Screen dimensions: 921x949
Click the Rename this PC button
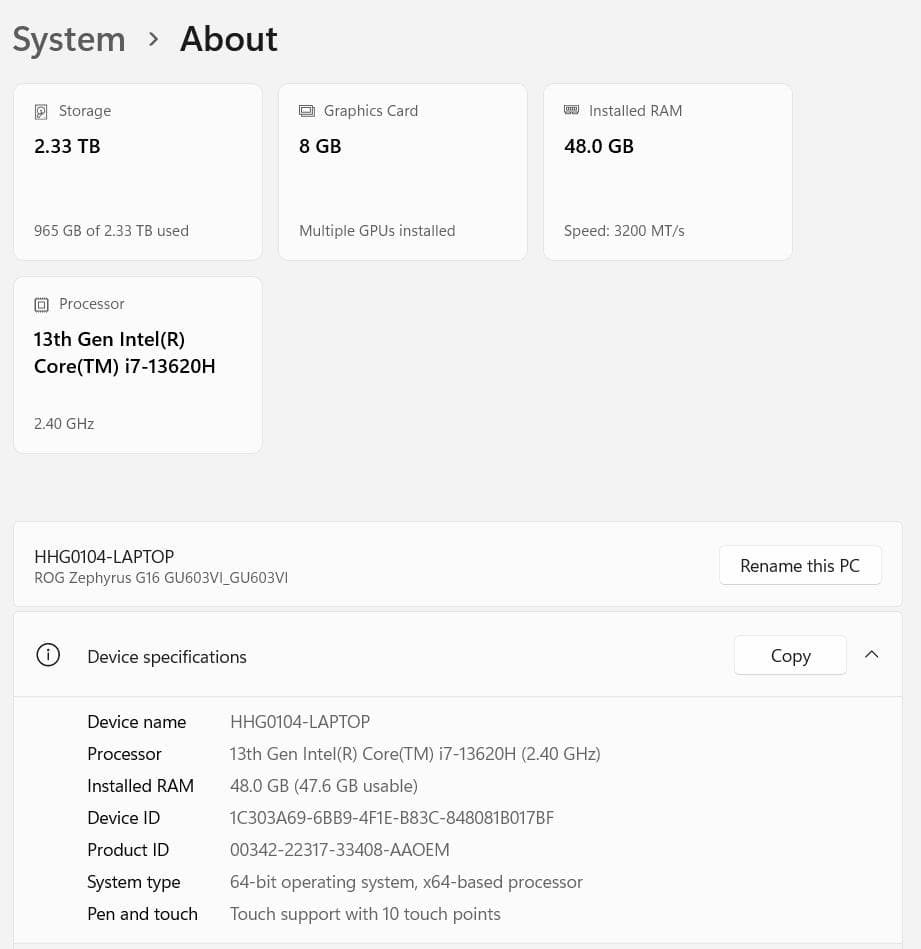tap(800, 565)
